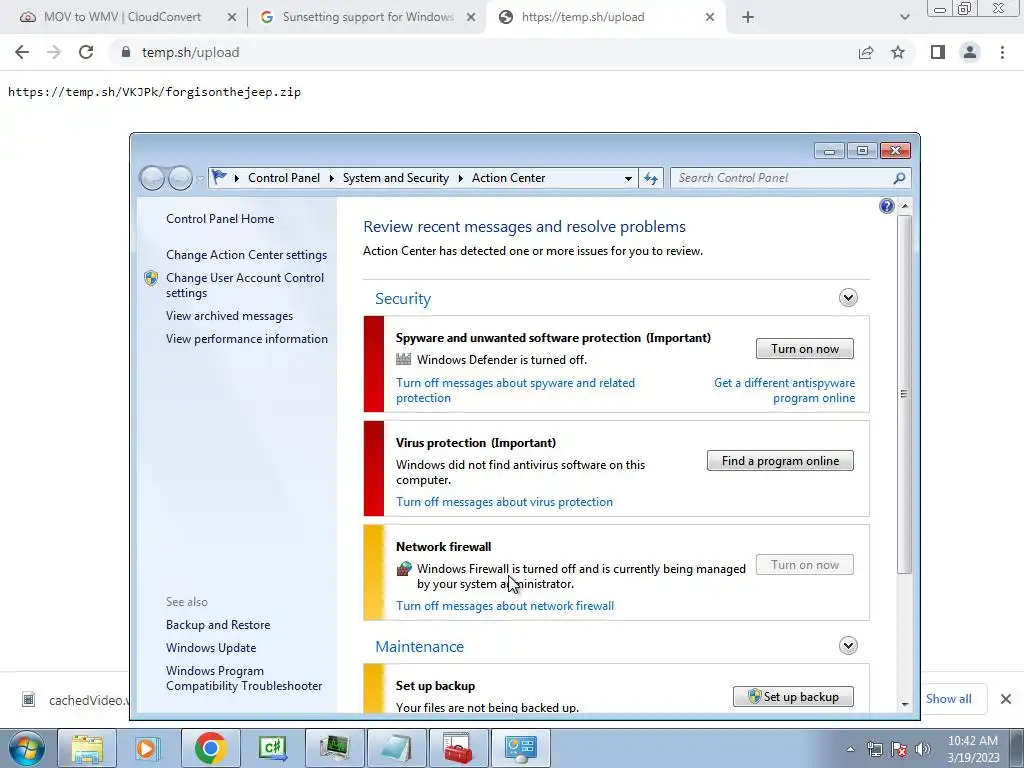1024x768 pixels.
Task: Open the address bar history dropdown in Control Panel
Action: tap(628, 178)
